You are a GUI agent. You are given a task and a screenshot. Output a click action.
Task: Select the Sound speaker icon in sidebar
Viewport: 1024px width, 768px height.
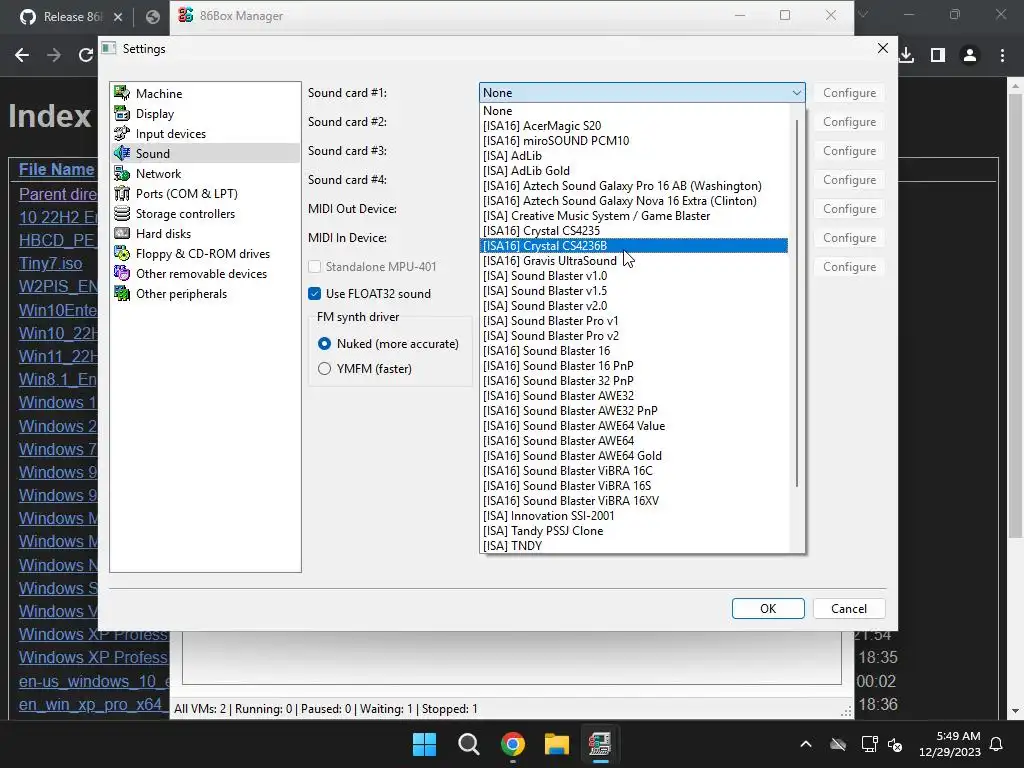pos(121,153)
